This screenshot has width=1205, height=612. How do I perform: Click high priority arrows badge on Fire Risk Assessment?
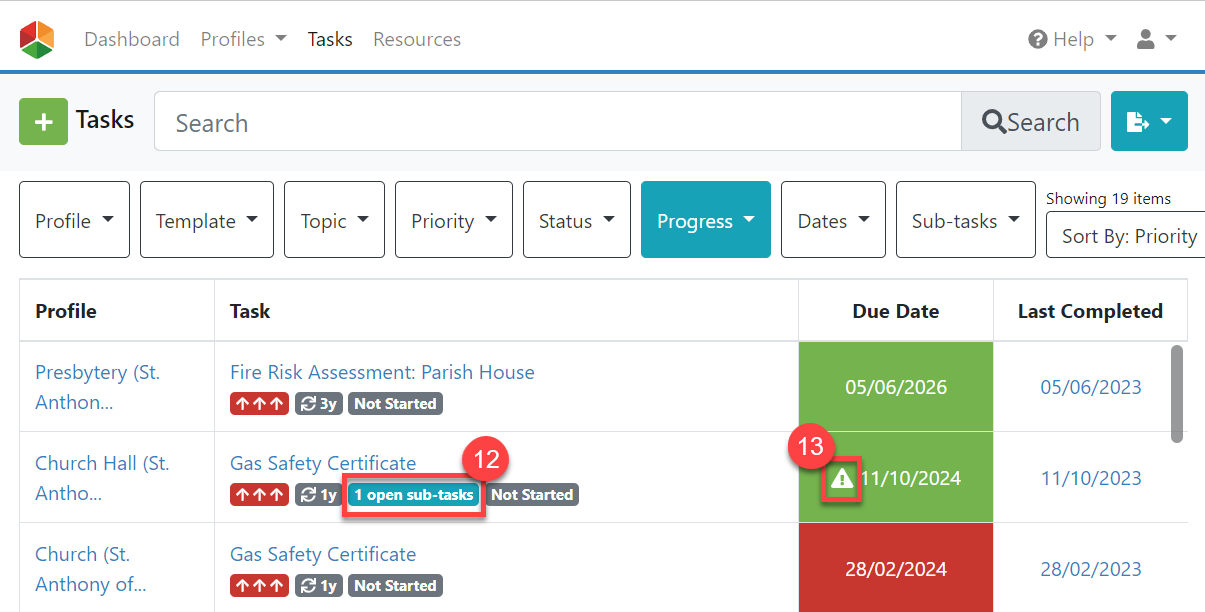tap(260, 404)
